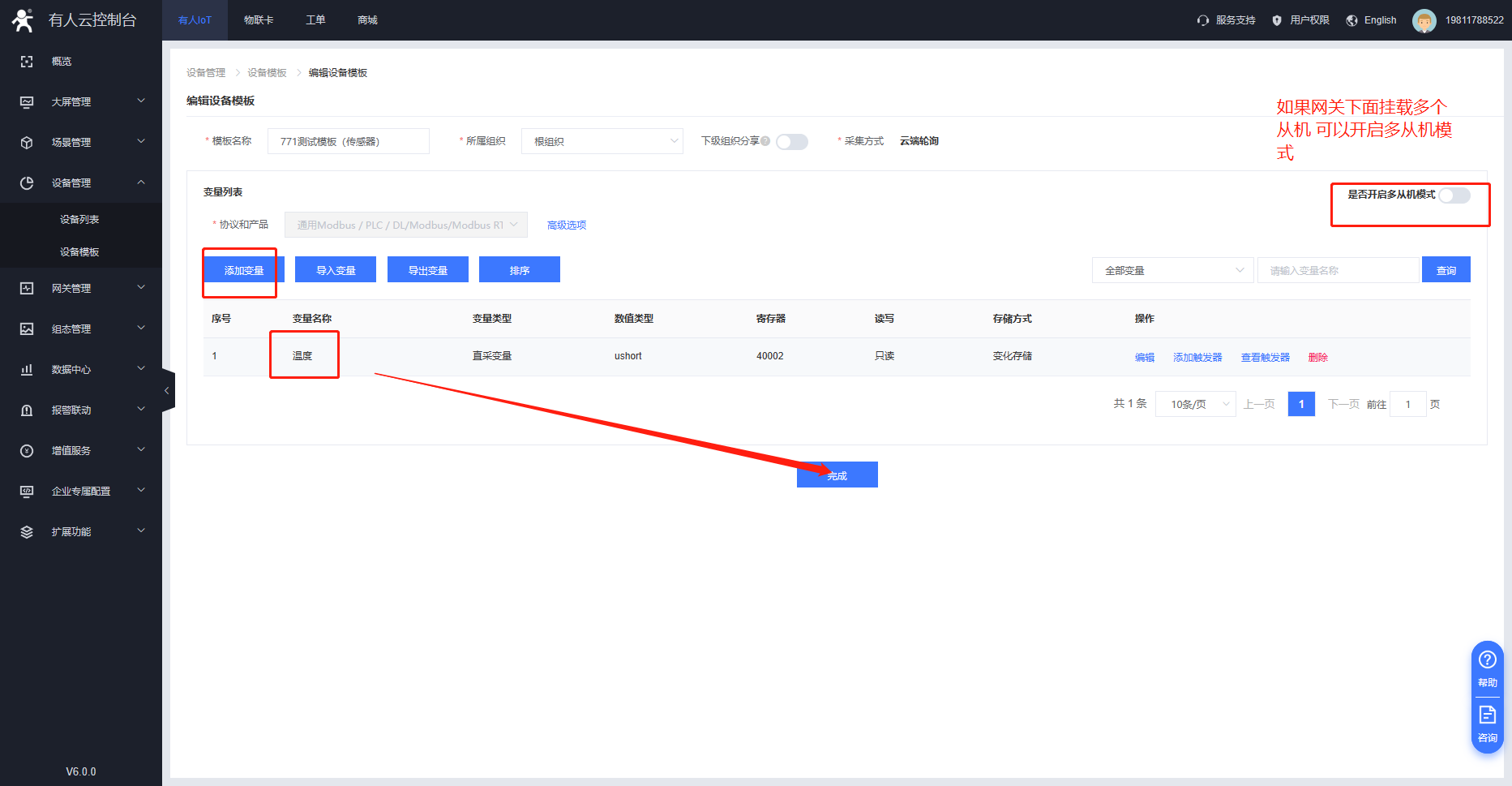Viewport: 1512px width, 786px height.
Task: Open the organization (所属组织) dropdown
Action: pyautogui.click(x=602, y=141)
